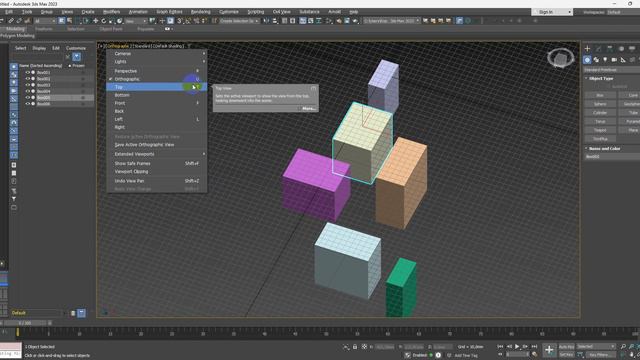Toggle the Auto Key button

click(x=566, y=347)
